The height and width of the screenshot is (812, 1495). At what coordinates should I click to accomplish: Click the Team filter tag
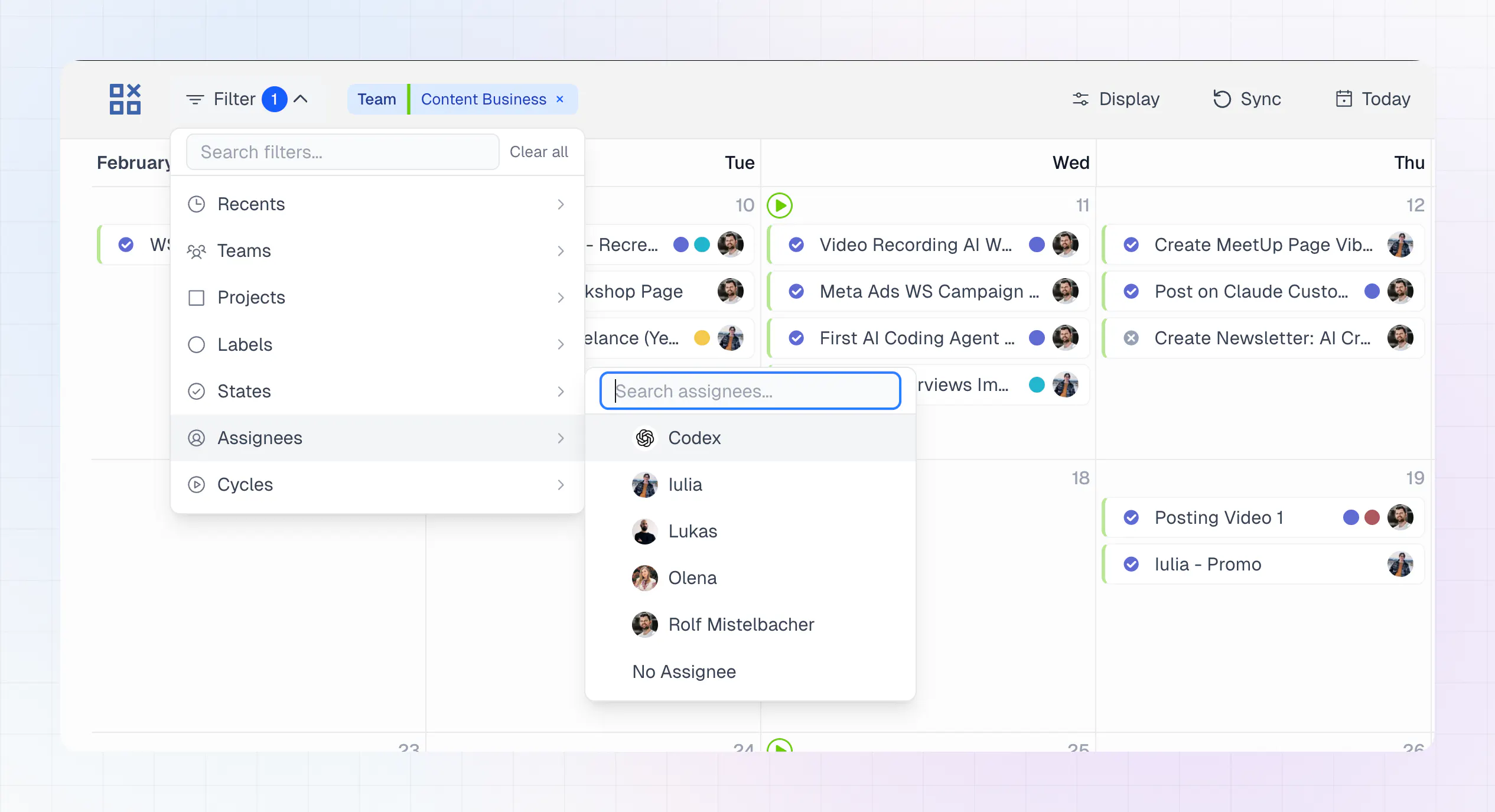(377, 99)
